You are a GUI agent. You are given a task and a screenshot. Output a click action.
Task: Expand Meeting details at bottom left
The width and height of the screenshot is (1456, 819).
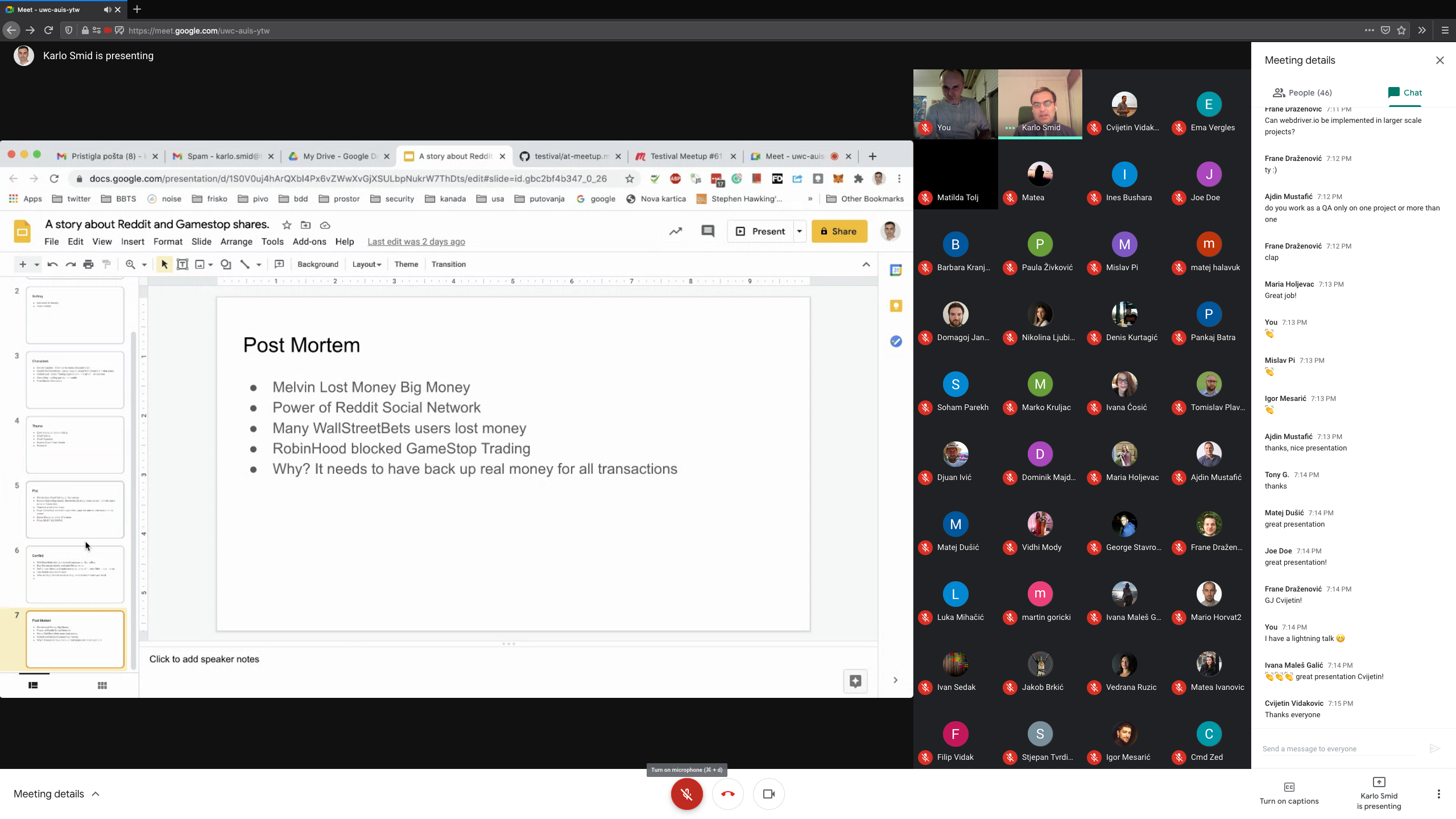click(x=57, y=794)
